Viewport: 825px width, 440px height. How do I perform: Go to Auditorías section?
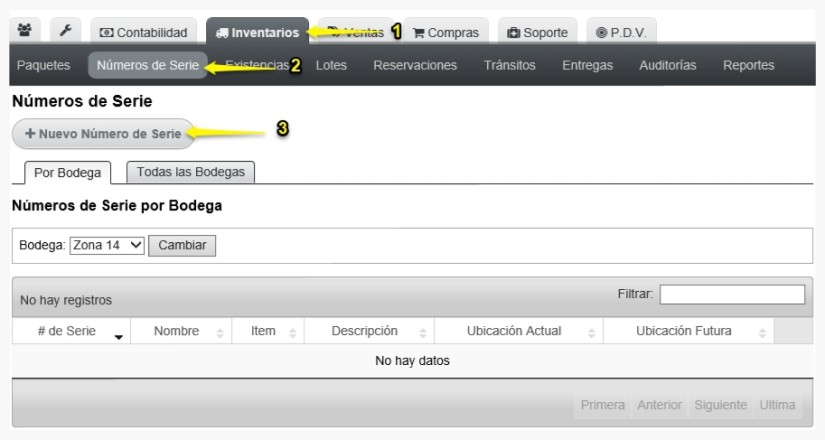[x=668, y=65]
